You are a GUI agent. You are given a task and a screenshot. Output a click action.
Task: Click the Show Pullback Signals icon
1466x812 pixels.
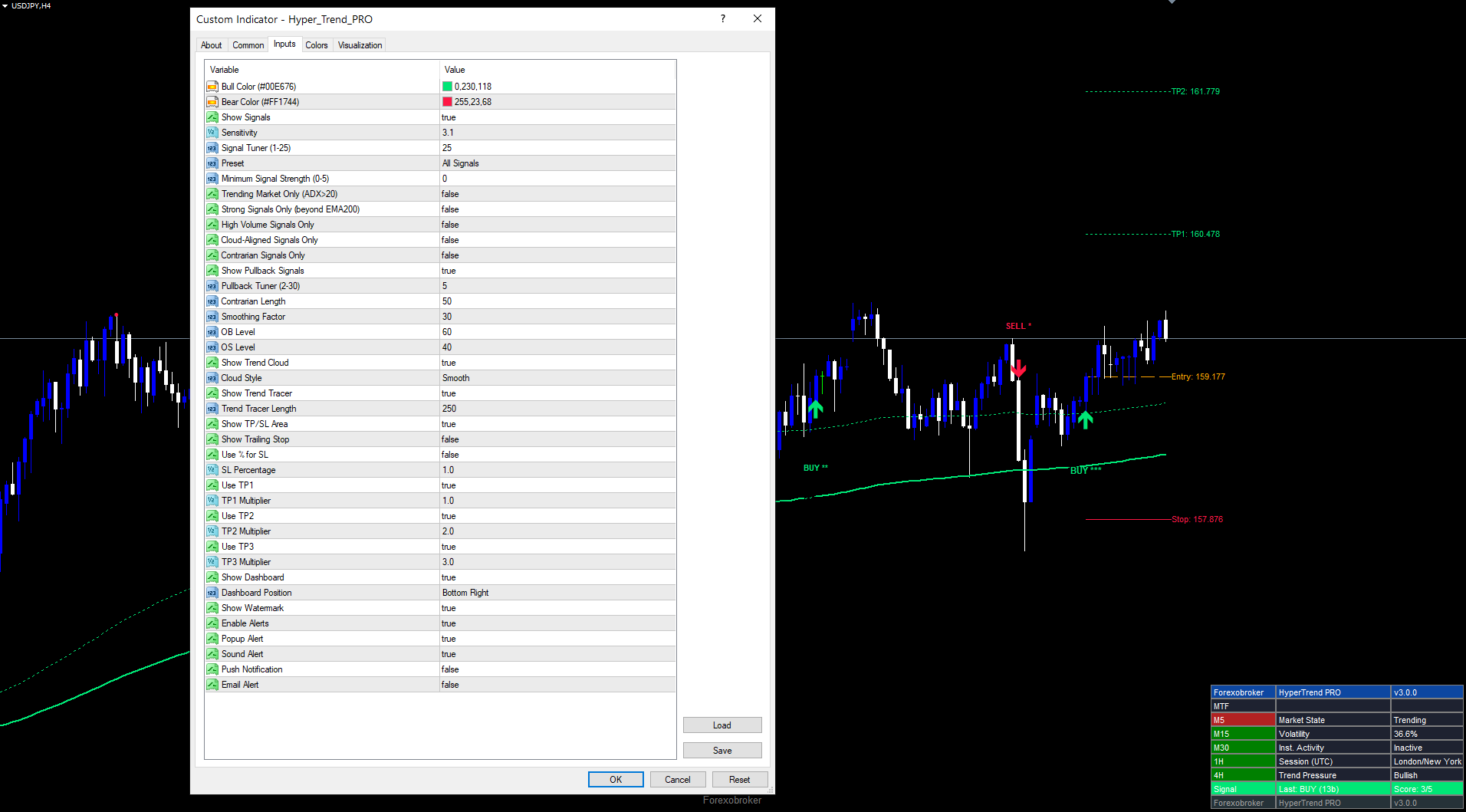(x=212, y=271)
